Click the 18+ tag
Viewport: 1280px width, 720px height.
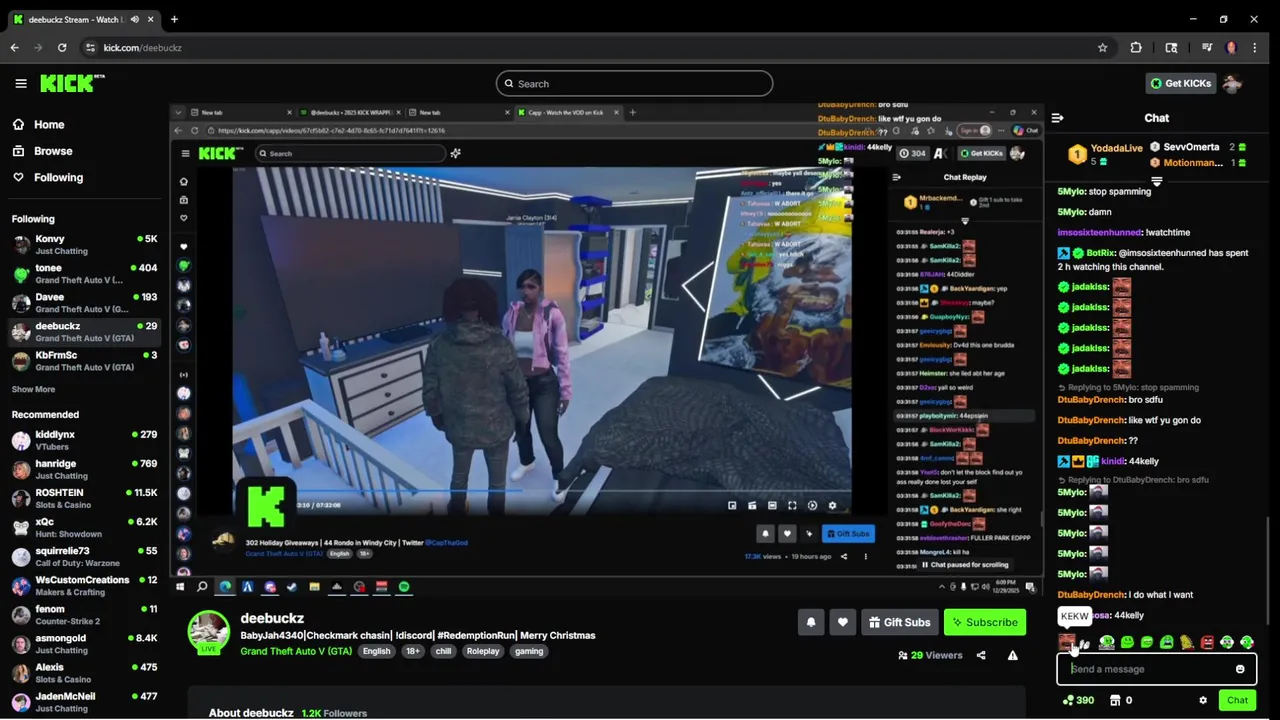pyautogui.click(x=413, y=651)
